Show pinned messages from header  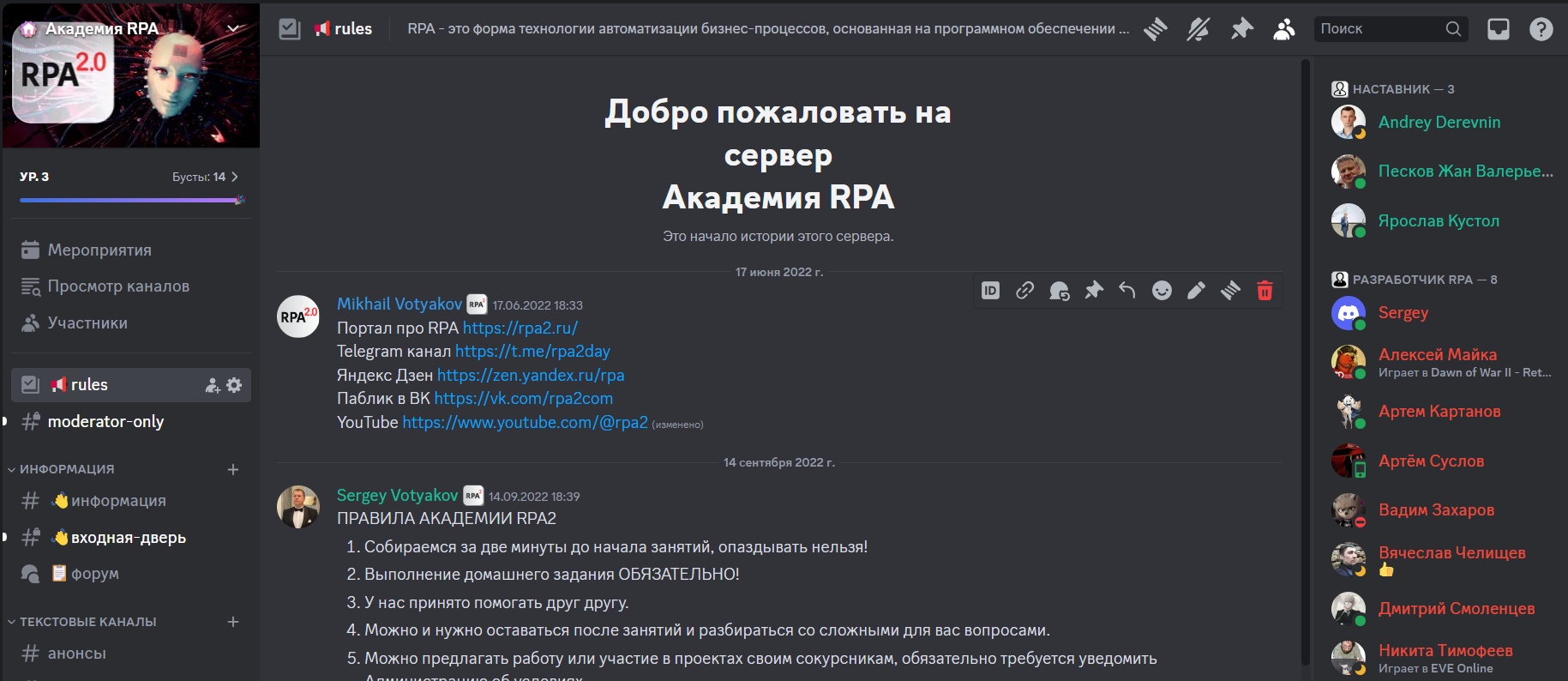(x=1241, y=29)
